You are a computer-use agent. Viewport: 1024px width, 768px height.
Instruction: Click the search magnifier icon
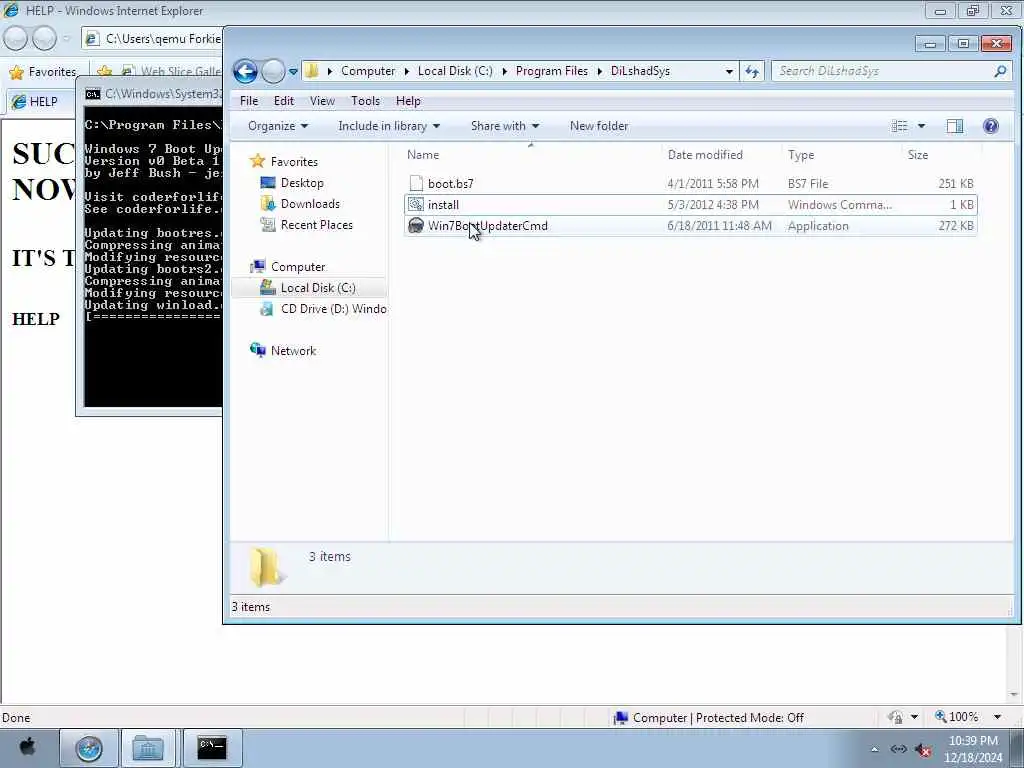coord(1000,71)
